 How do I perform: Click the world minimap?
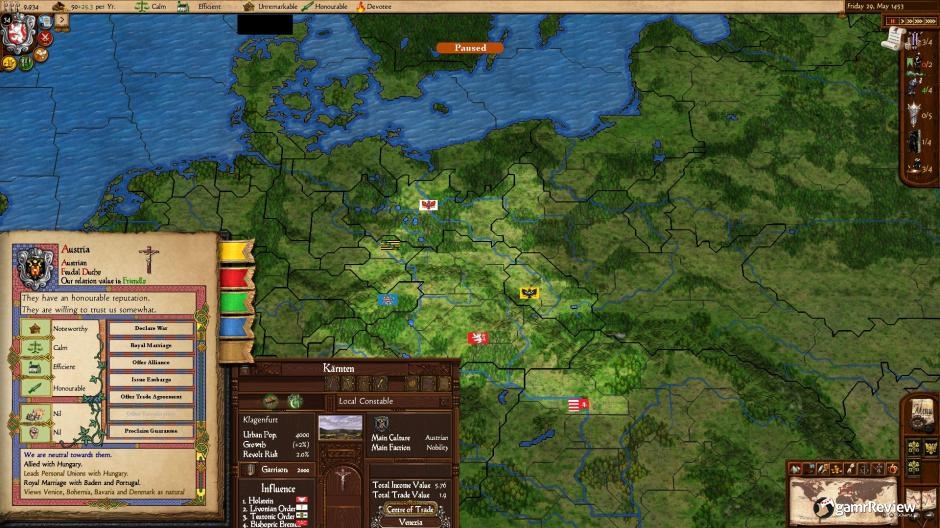(x=844, y=500)
